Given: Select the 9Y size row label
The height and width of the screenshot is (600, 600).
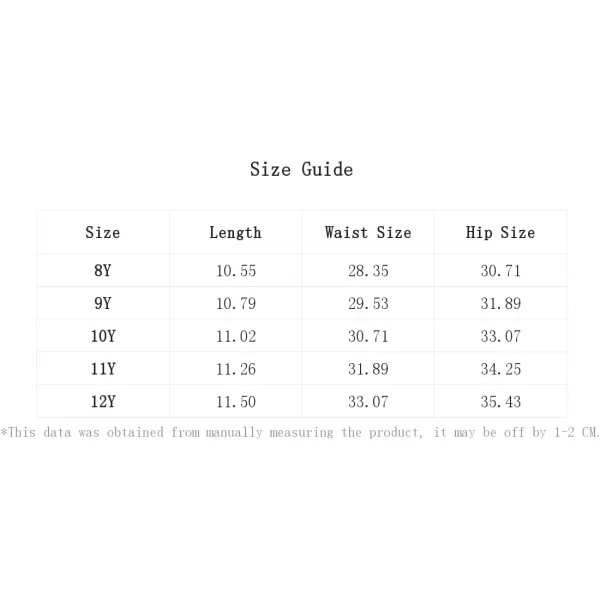Looking at the screenshot, I should [103, 303].
